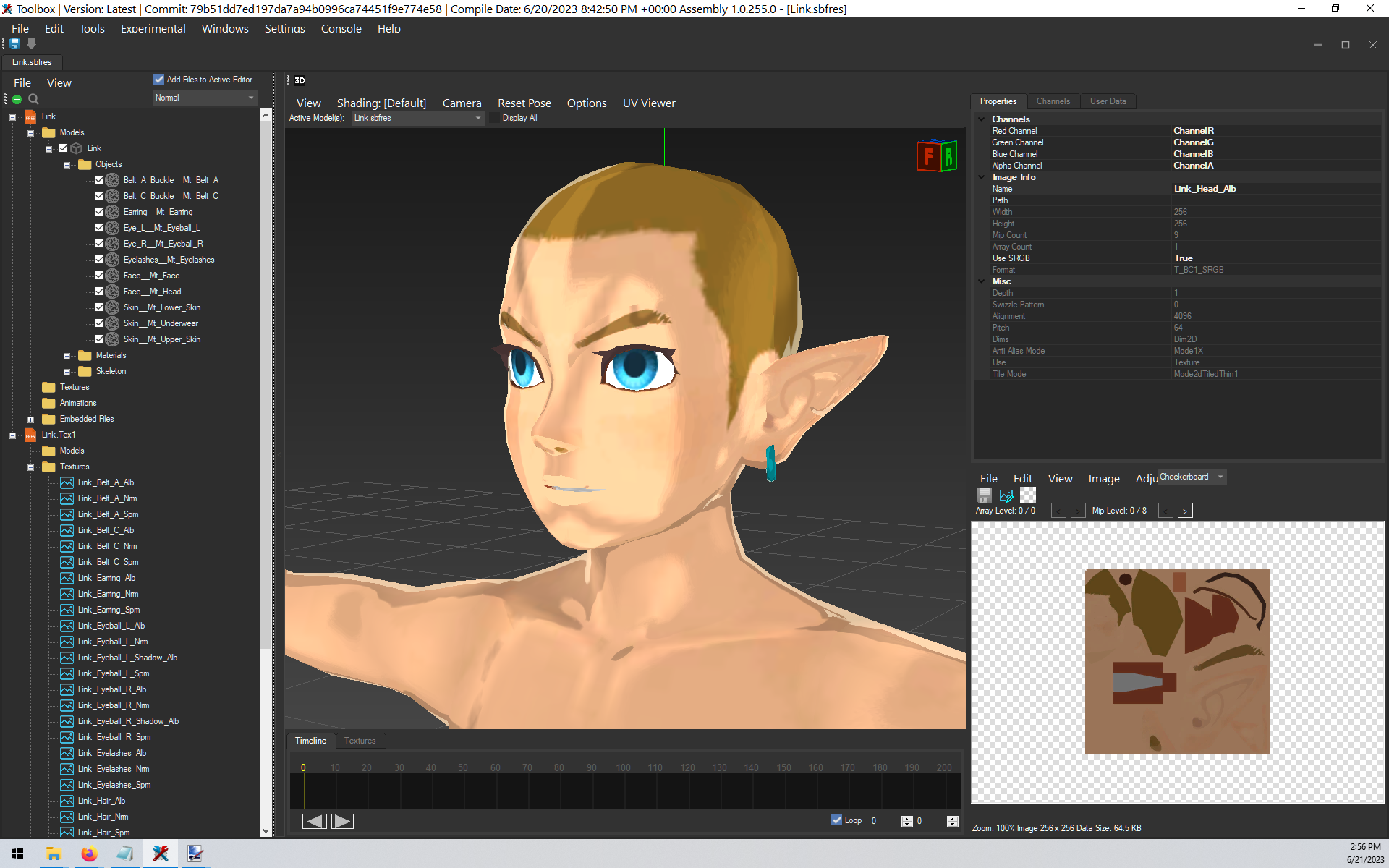The height and width of the screenshot is (868, 1389).
Task: Open the Normal display mode dropdown
Action: coord(205,98)
